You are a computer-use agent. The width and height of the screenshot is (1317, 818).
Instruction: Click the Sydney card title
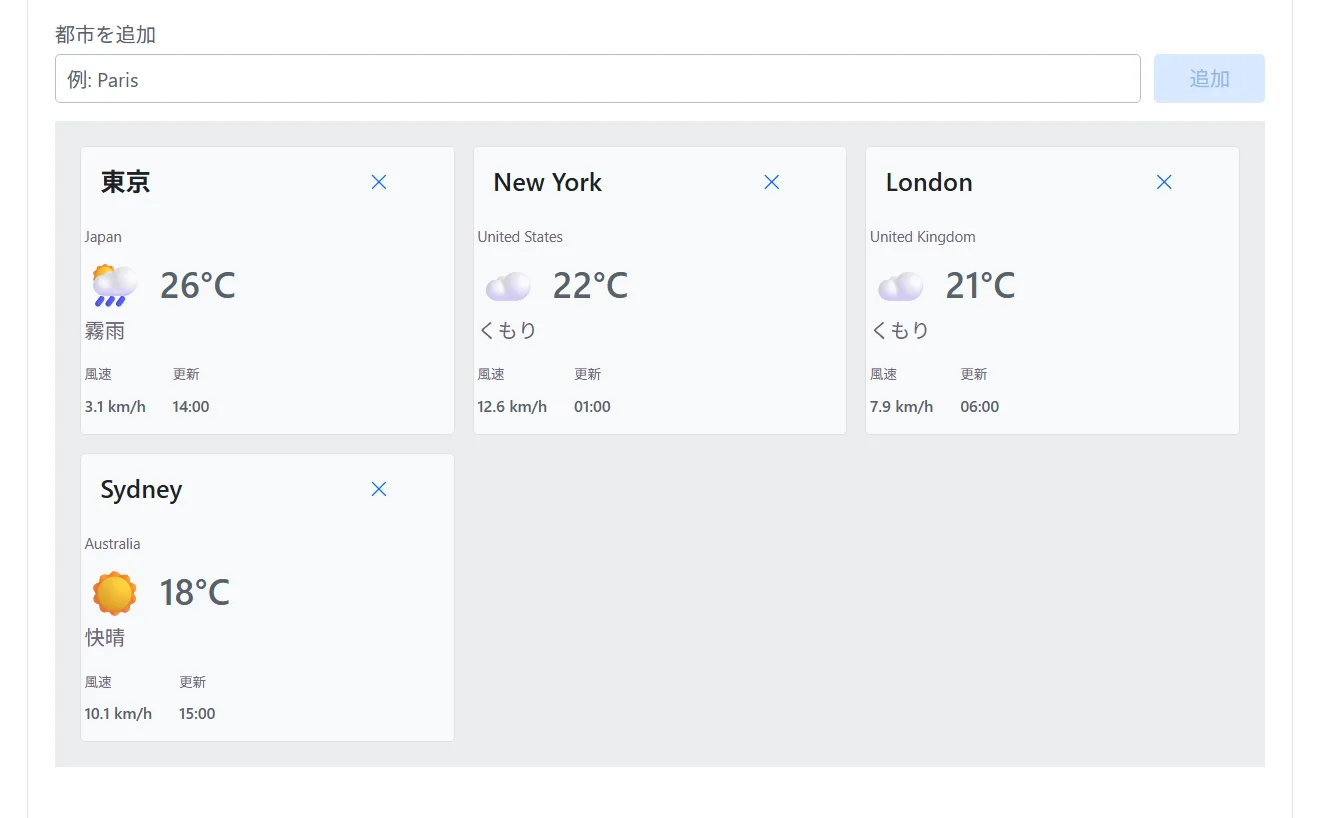click(141, 490)
